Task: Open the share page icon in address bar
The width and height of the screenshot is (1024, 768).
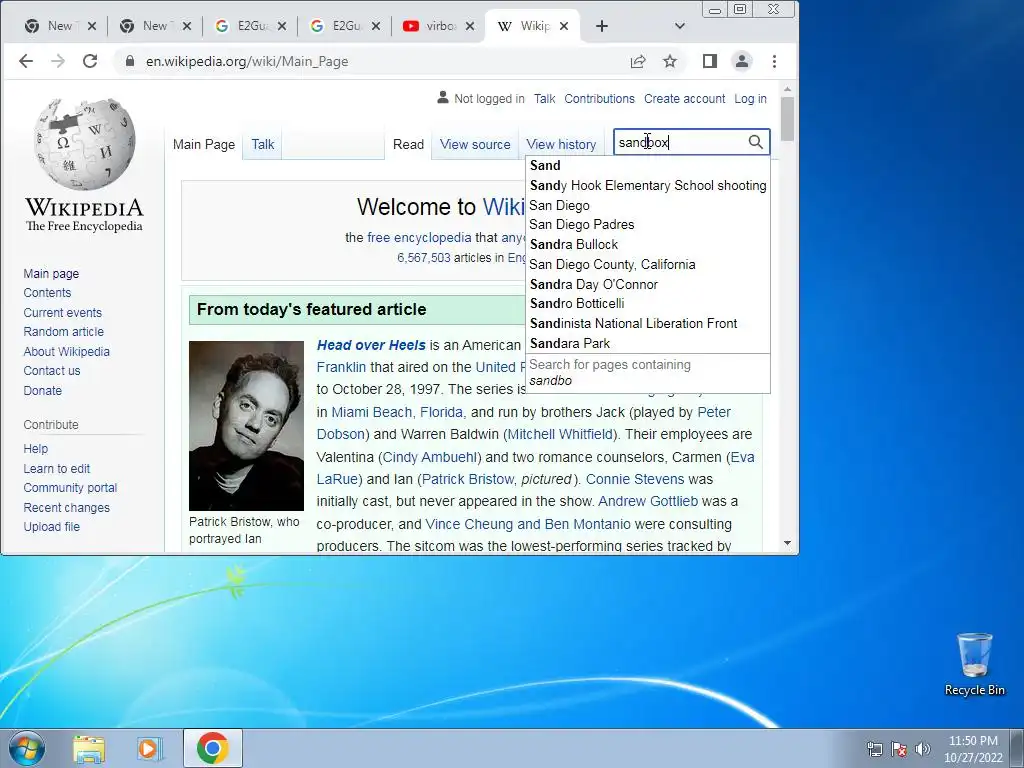Action: pyautogui.click(x=638, y=61)
